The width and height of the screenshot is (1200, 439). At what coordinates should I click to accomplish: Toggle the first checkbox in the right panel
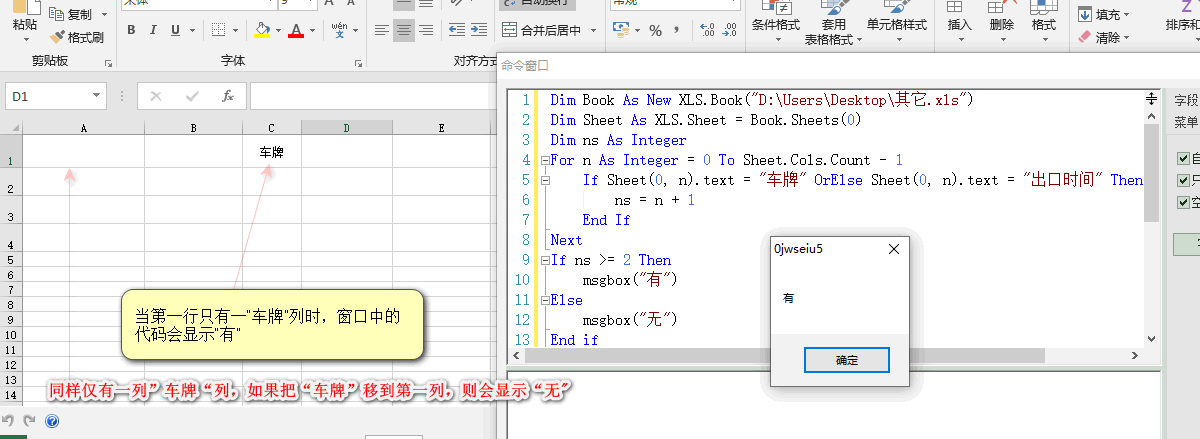point(1183,159)
